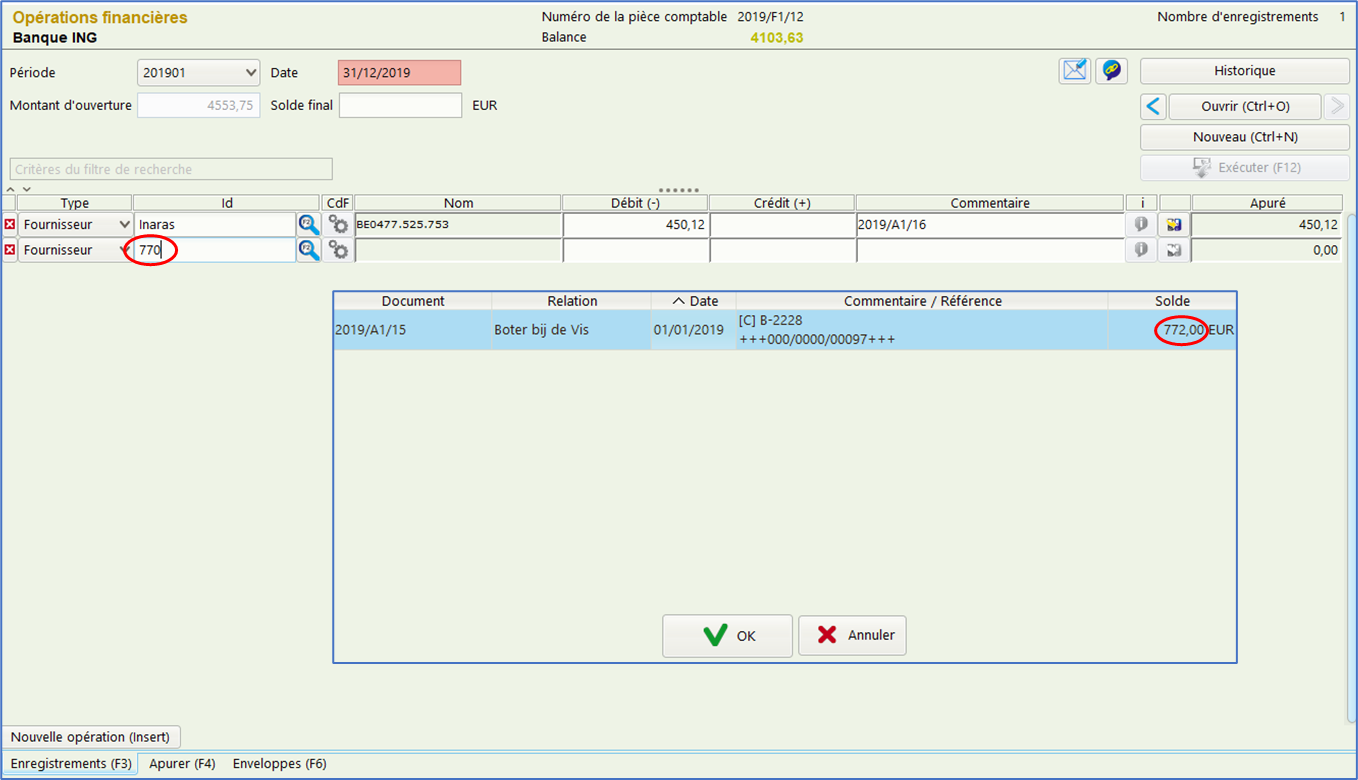Click the Apuré matching icon on 770 row
Viewport: 1358px width, 780px height.
(x=1174, y=250)
